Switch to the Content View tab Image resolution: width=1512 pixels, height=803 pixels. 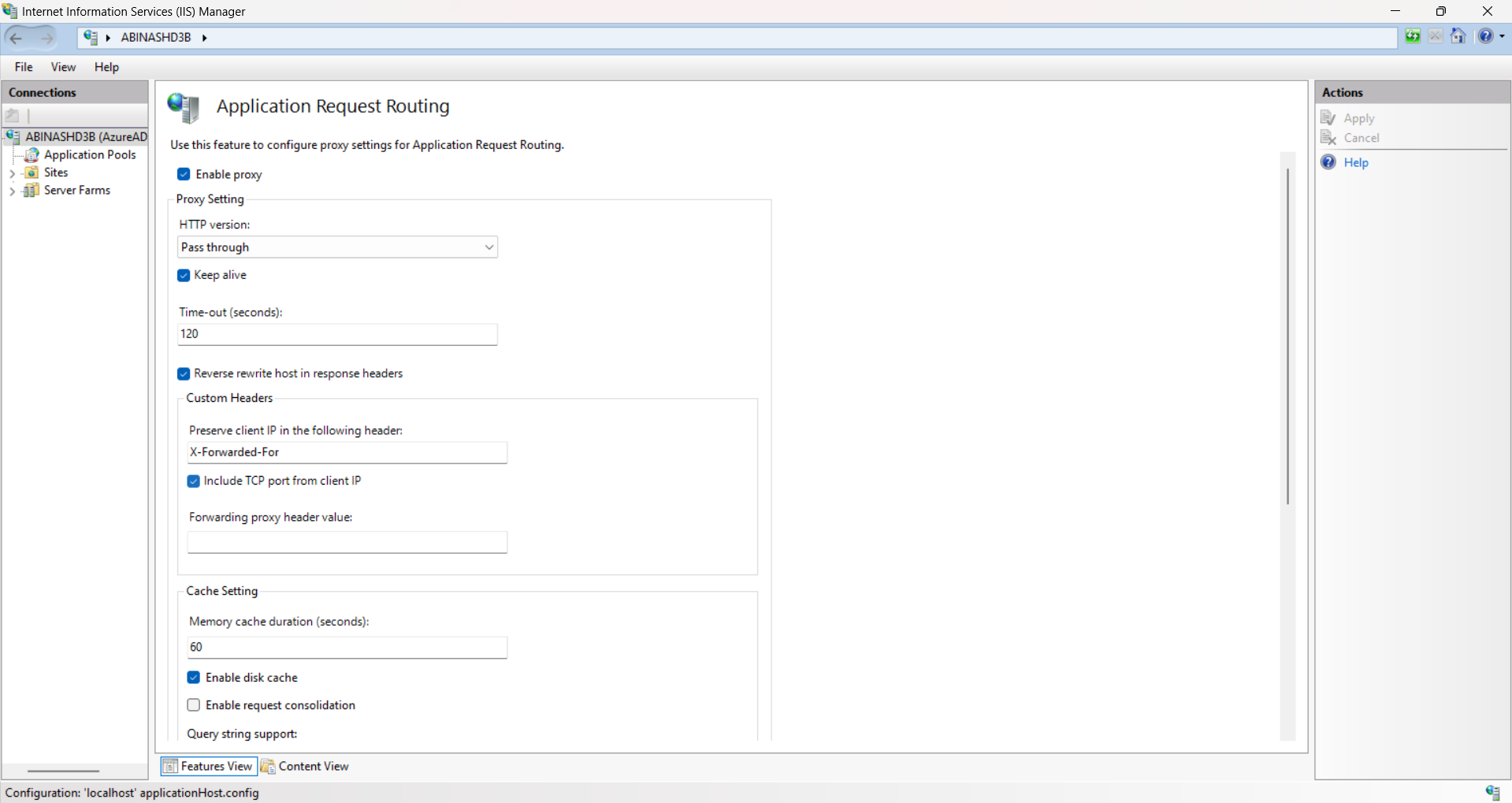[305, 766]
